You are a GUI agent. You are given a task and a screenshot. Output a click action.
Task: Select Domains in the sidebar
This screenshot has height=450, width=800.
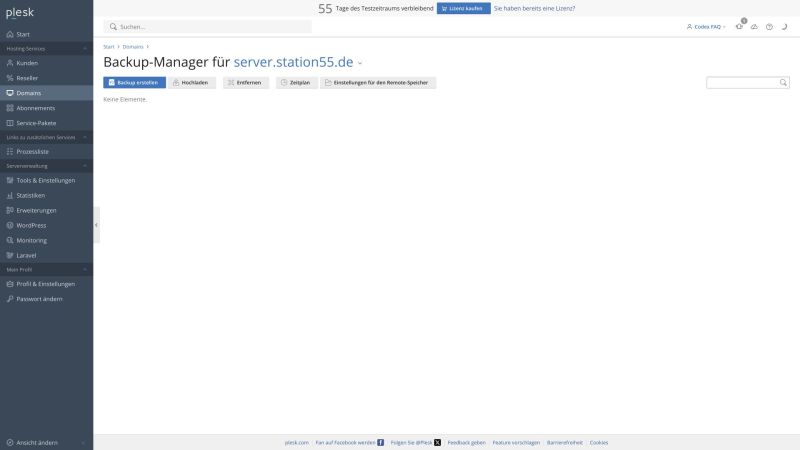coord(46,93)
